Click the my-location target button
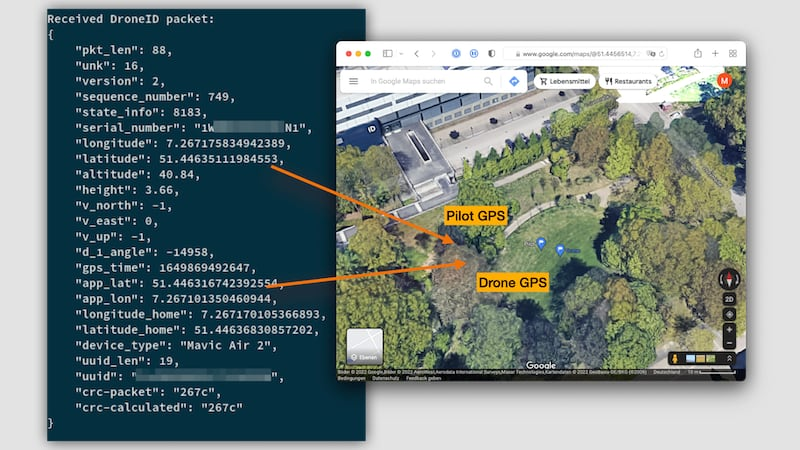This screenshot has height=450, width=800. click(729, 314)
